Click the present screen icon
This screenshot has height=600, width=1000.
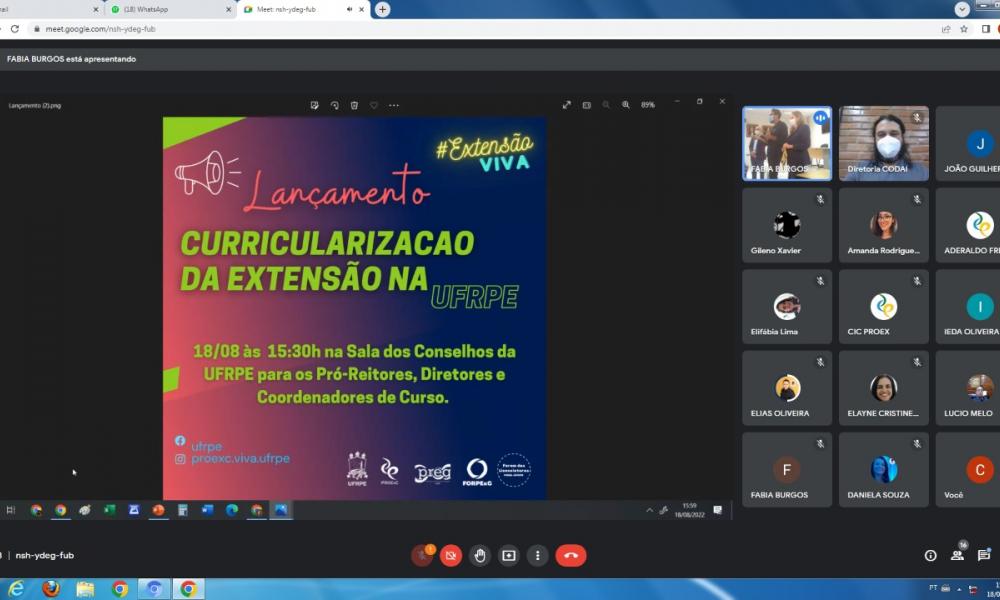pos(509,556)
